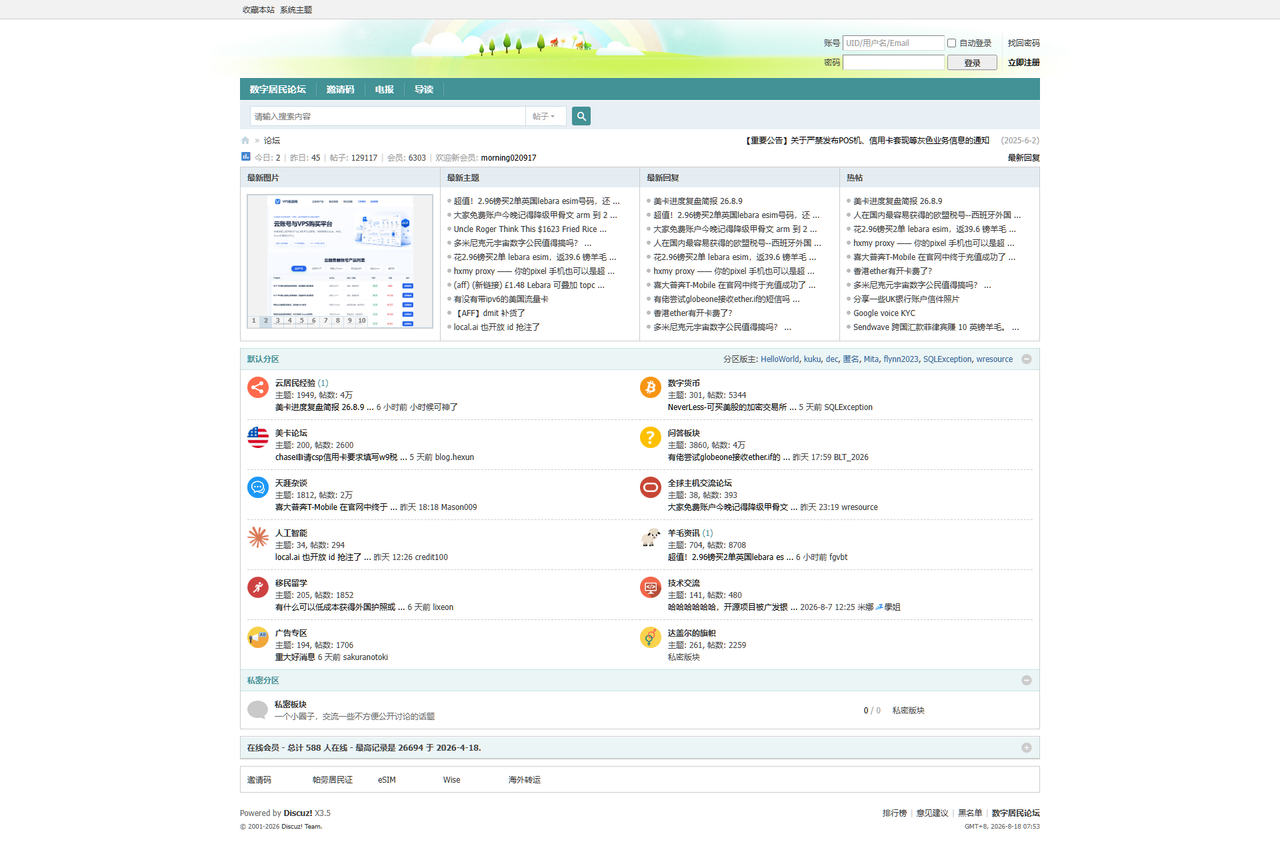Click the 登录 login button
The height and width of the screenshot is (866, 1280).
(x=972, y=62)
